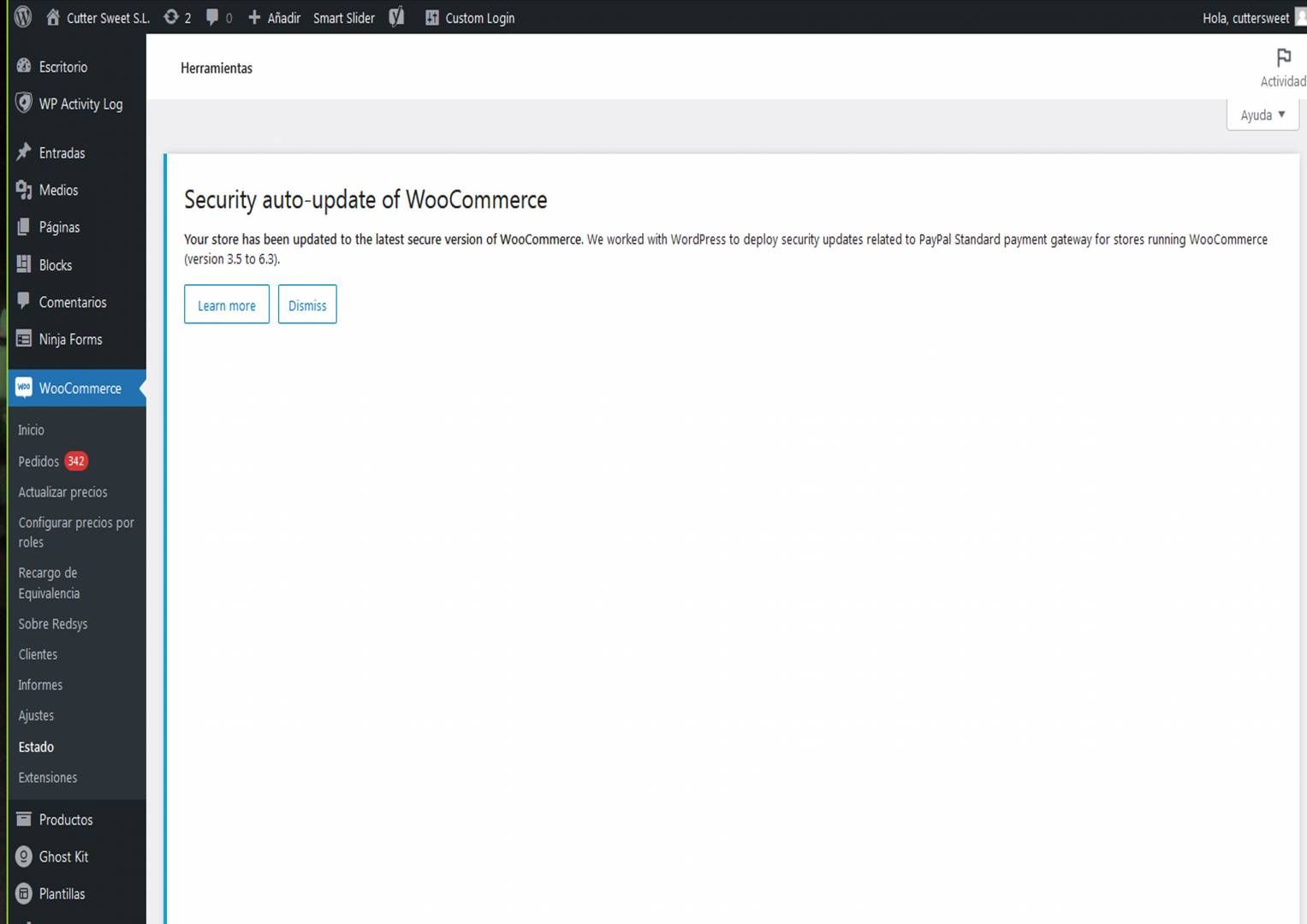Open the Yoast SEO icon in admin bar

coord(396,17)
